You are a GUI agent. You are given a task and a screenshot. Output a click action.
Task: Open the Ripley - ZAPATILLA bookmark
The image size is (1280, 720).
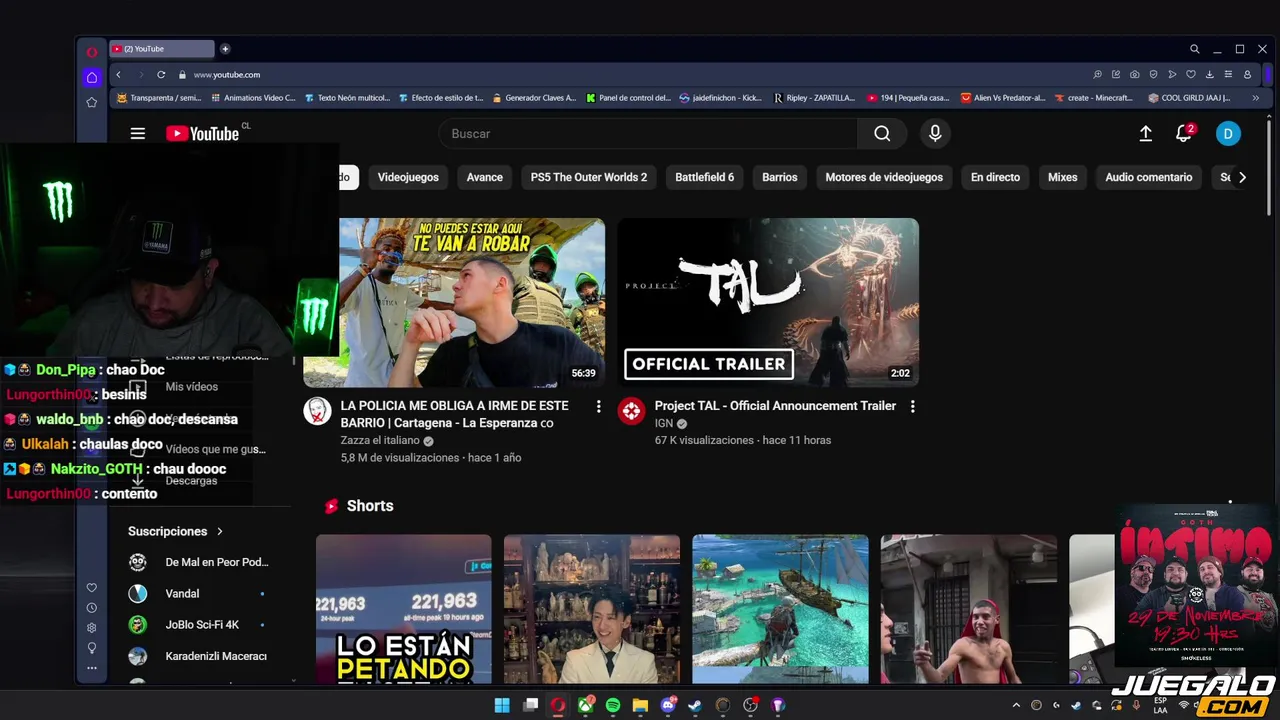[x=814, y=98]
